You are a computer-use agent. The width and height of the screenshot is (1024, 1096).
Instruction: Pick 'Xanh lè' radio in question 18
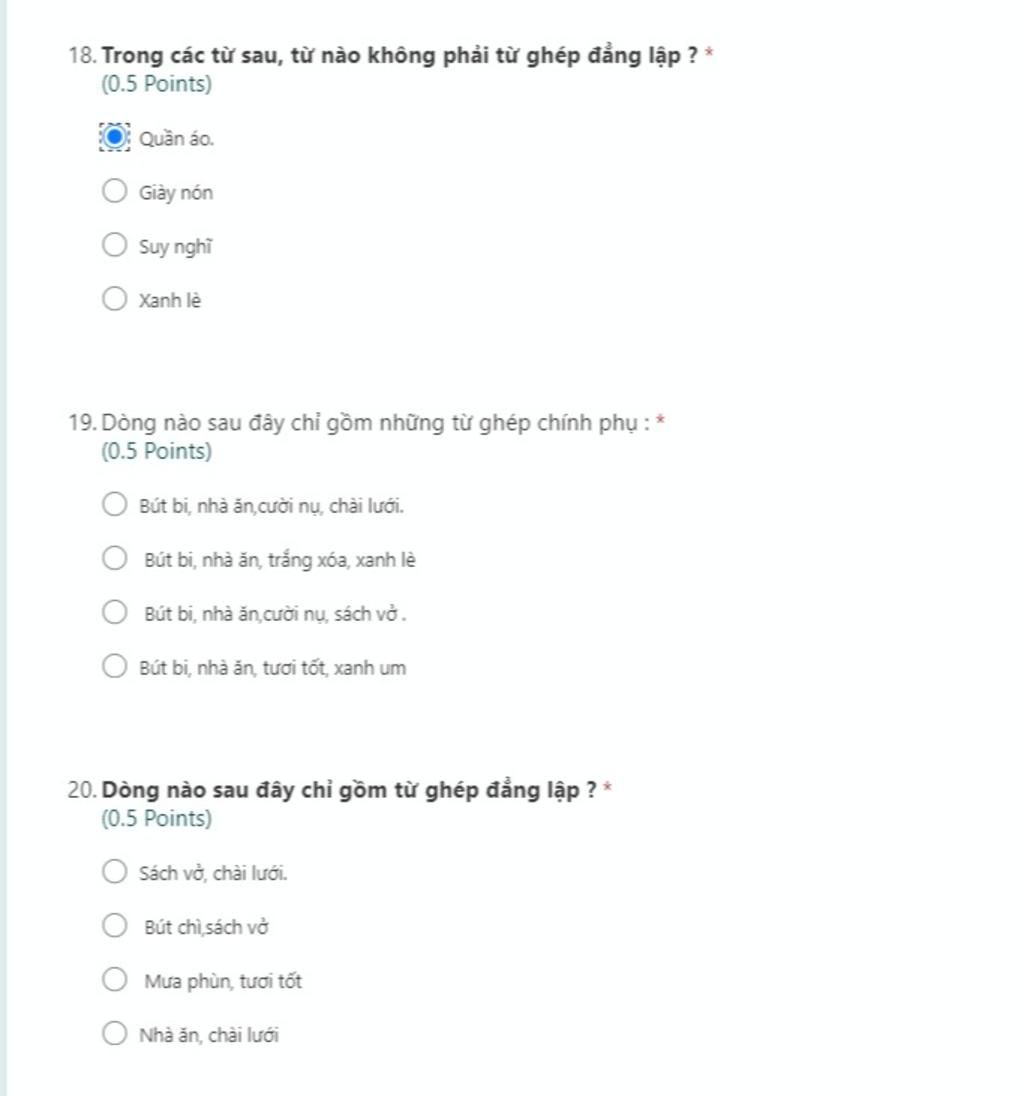click(x=115, y=299)
